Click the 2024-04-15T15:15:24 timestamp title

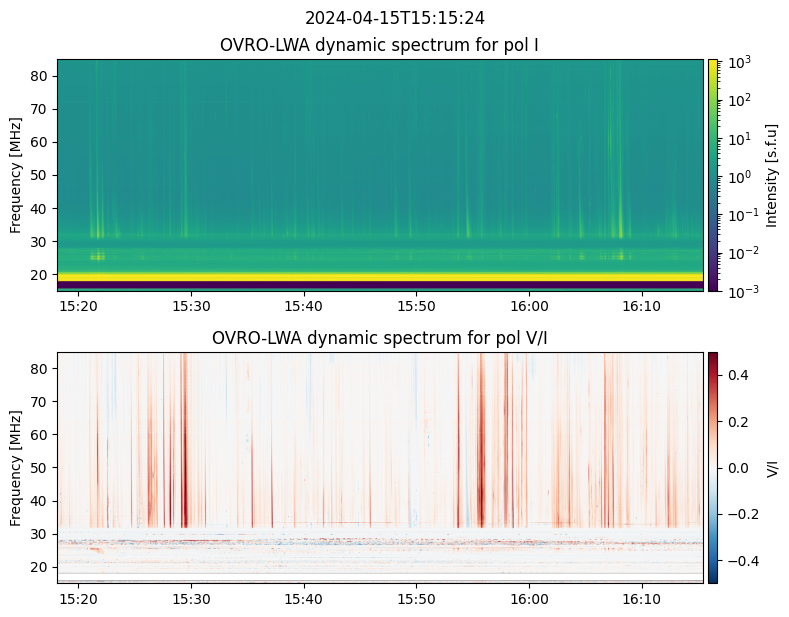380,18
